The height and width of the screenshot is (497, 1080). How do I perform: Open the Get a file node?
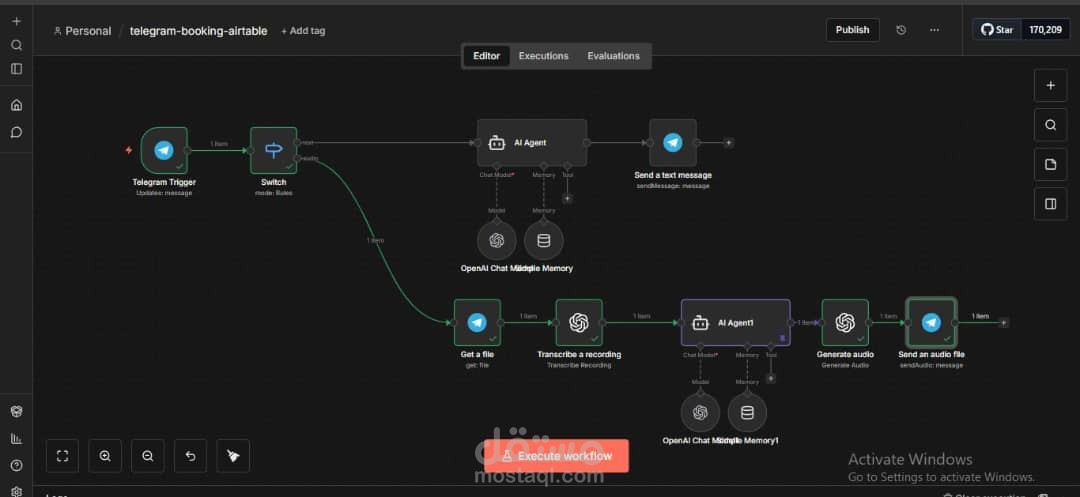(477, 322)
